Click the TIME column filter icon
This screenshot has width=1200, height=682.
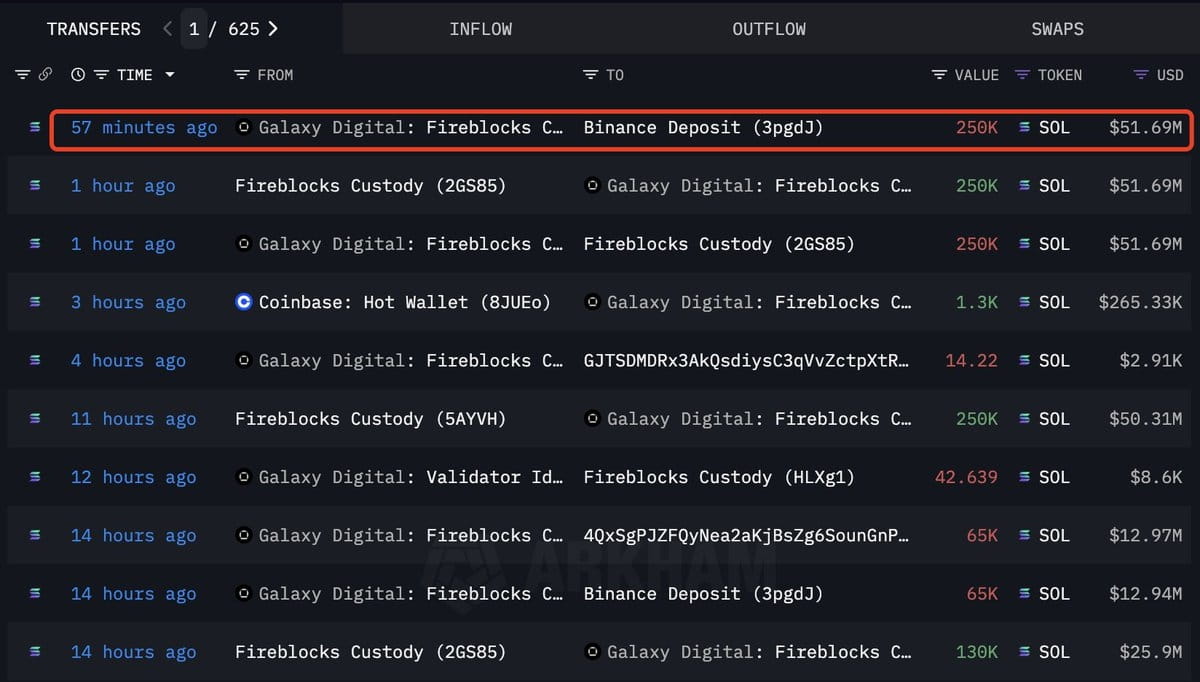[x=101, y=75]
